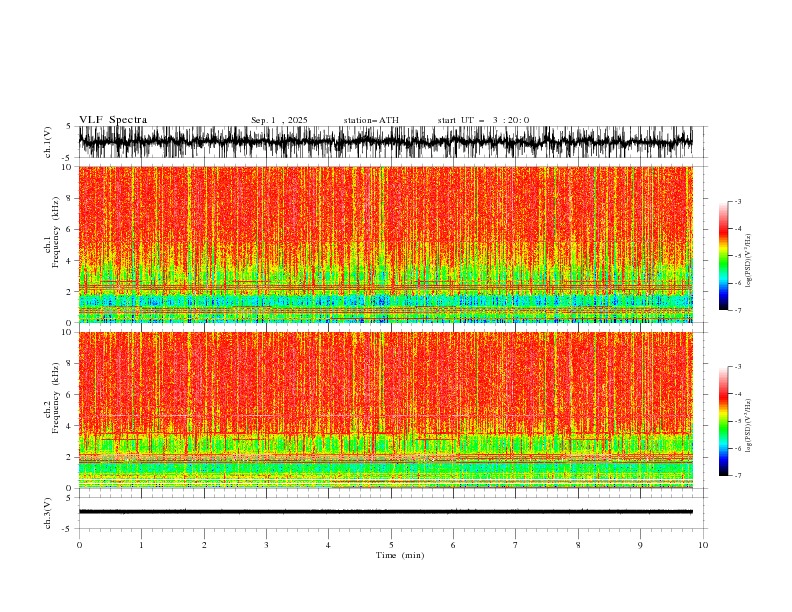Click the 'station=ATH' label
The width and height of the screenshot is (792, 612).
371,120
